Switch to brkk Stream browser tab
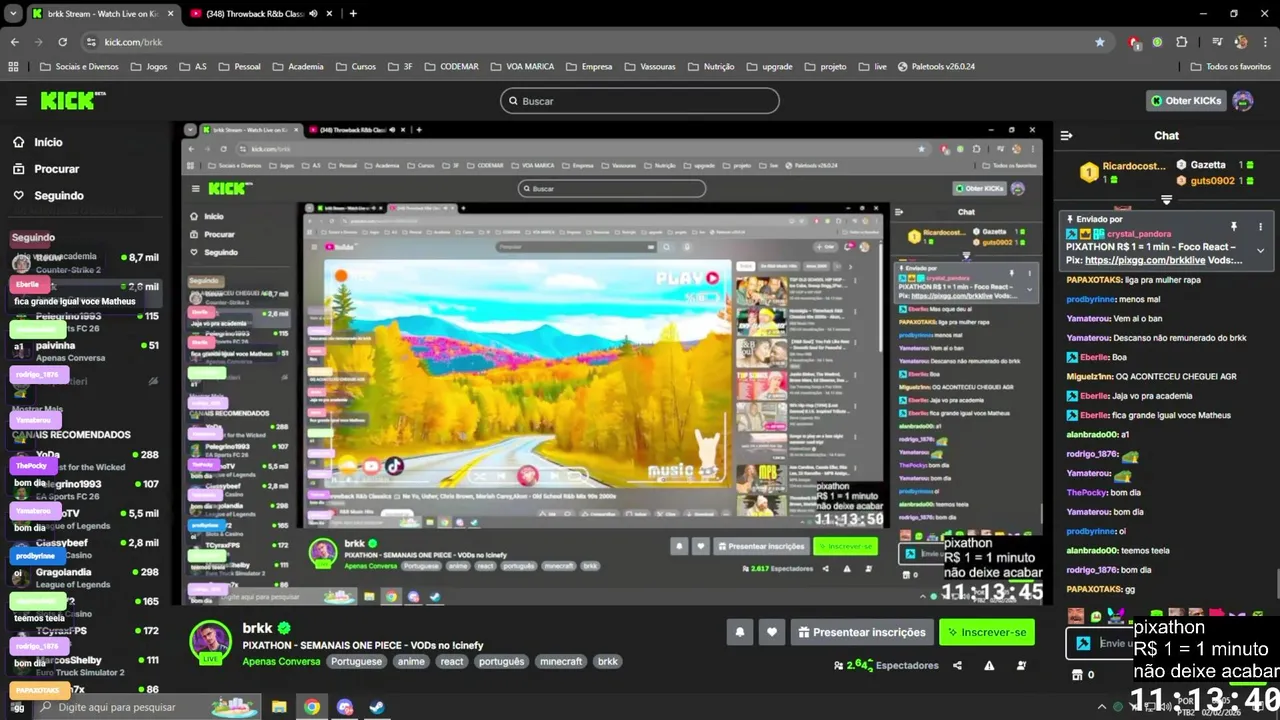This screenshot has height=720, width=1280. click(101, 14)
